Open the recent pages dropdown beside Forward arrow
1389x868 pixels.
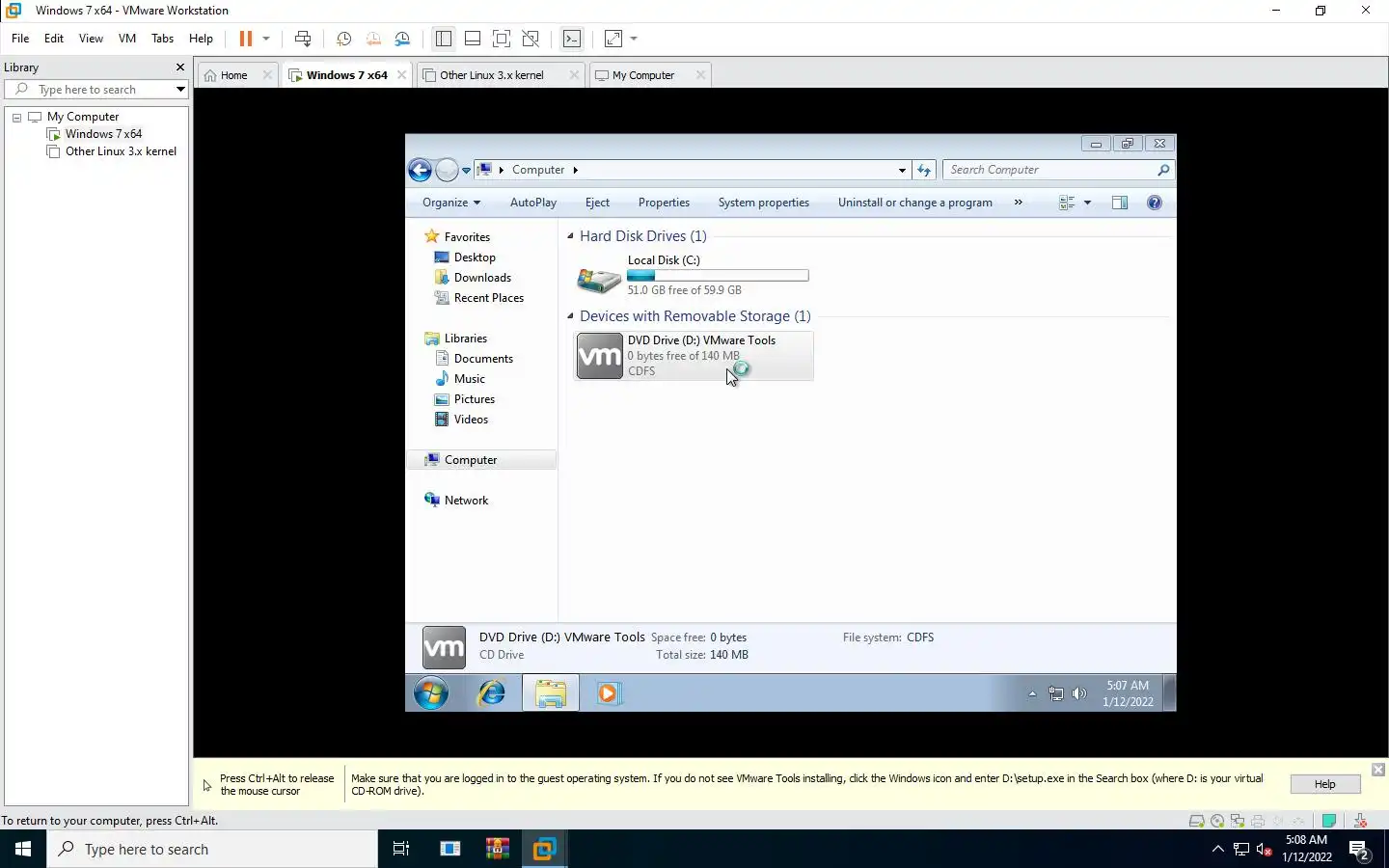point(466,171)
